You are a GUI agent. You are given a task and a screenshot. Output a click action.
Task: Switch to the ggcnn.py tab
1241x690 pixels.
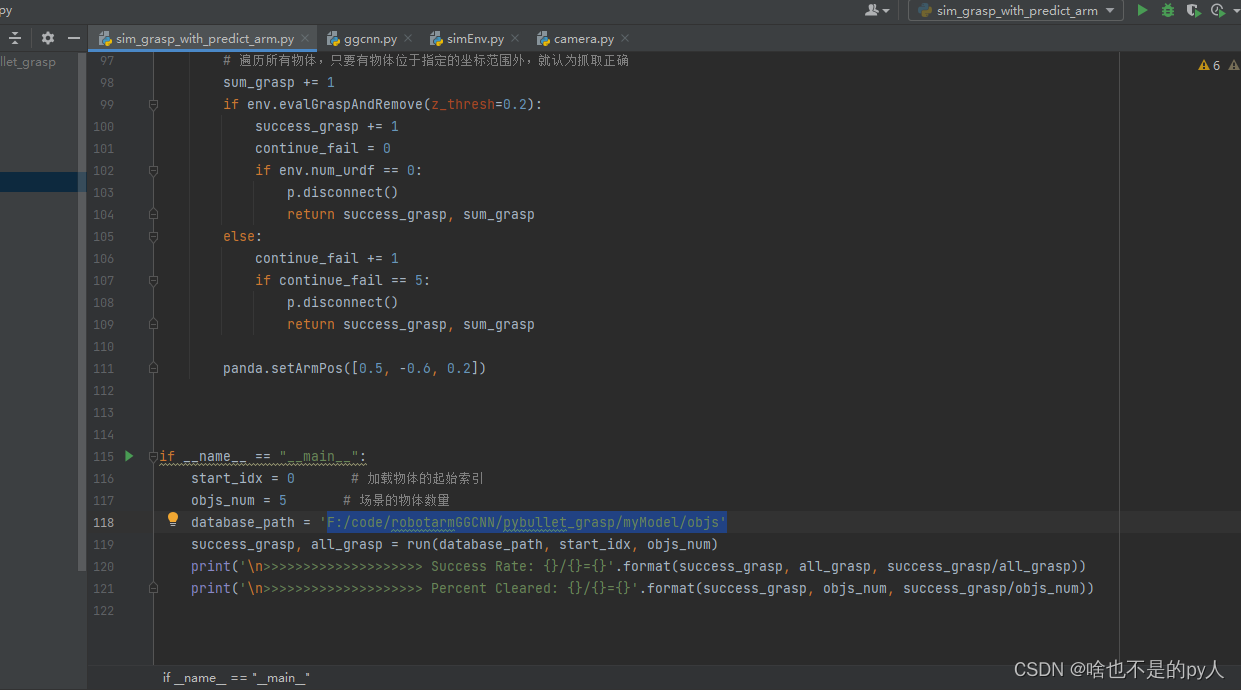370,37
